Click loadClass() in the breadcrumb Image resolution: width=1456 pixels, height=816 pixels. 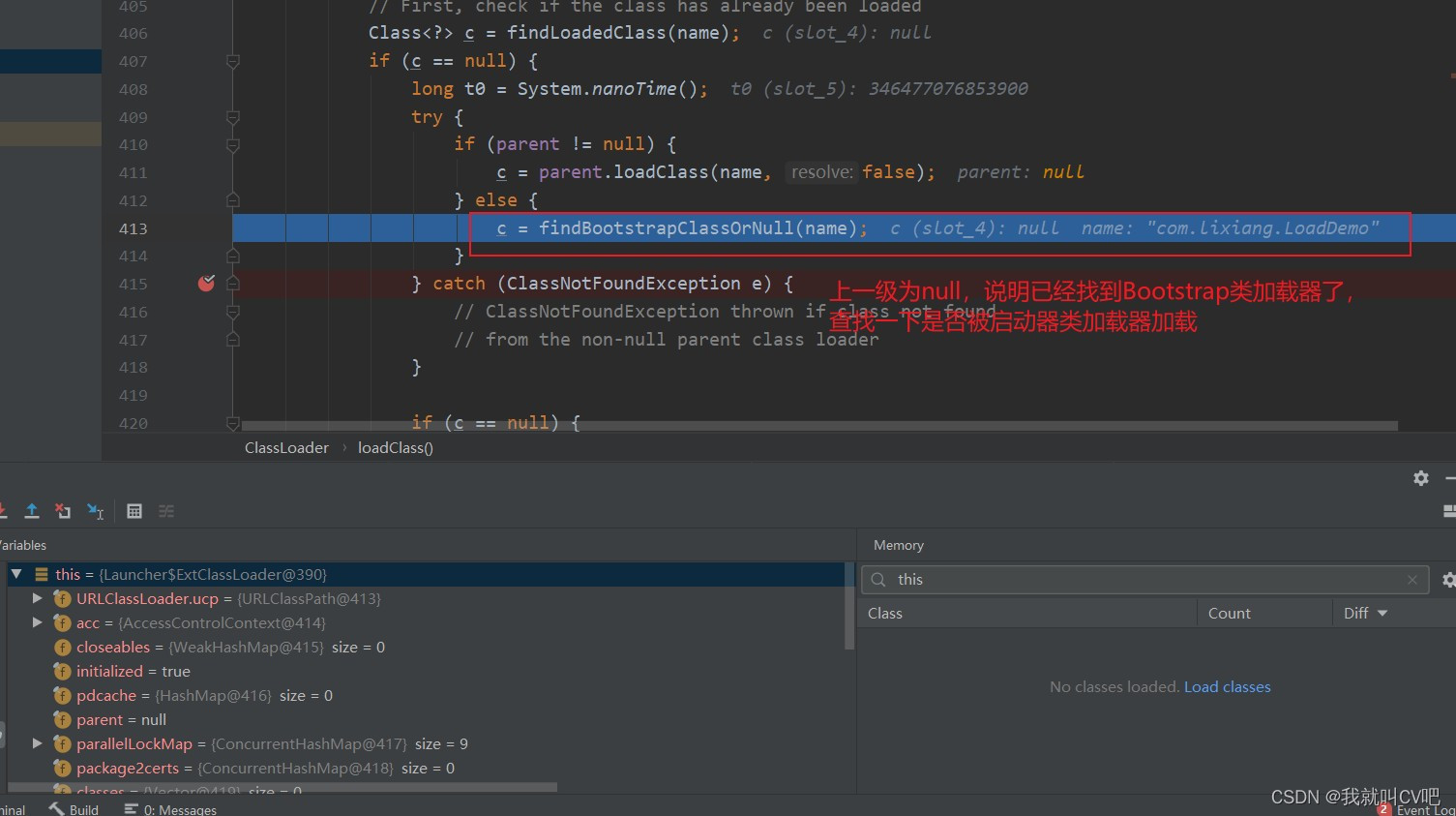coord(396,447)
